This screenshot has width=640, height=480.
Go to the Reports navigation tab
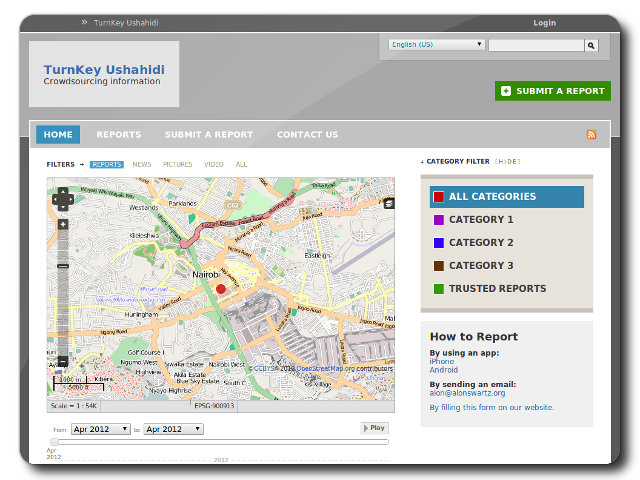point(118,135)
